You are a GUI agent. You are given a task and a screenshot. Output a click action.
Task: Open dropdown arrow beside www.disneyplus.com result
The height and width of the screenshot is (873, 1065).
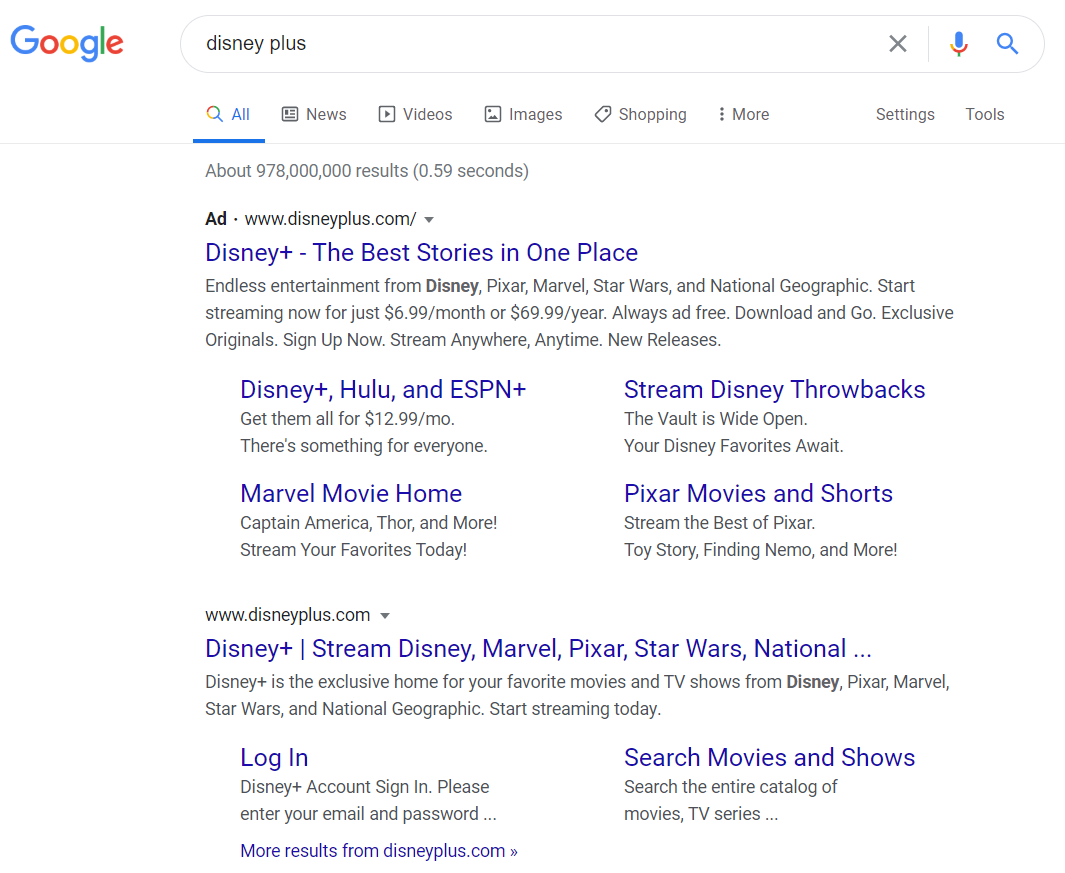point(385,615)
